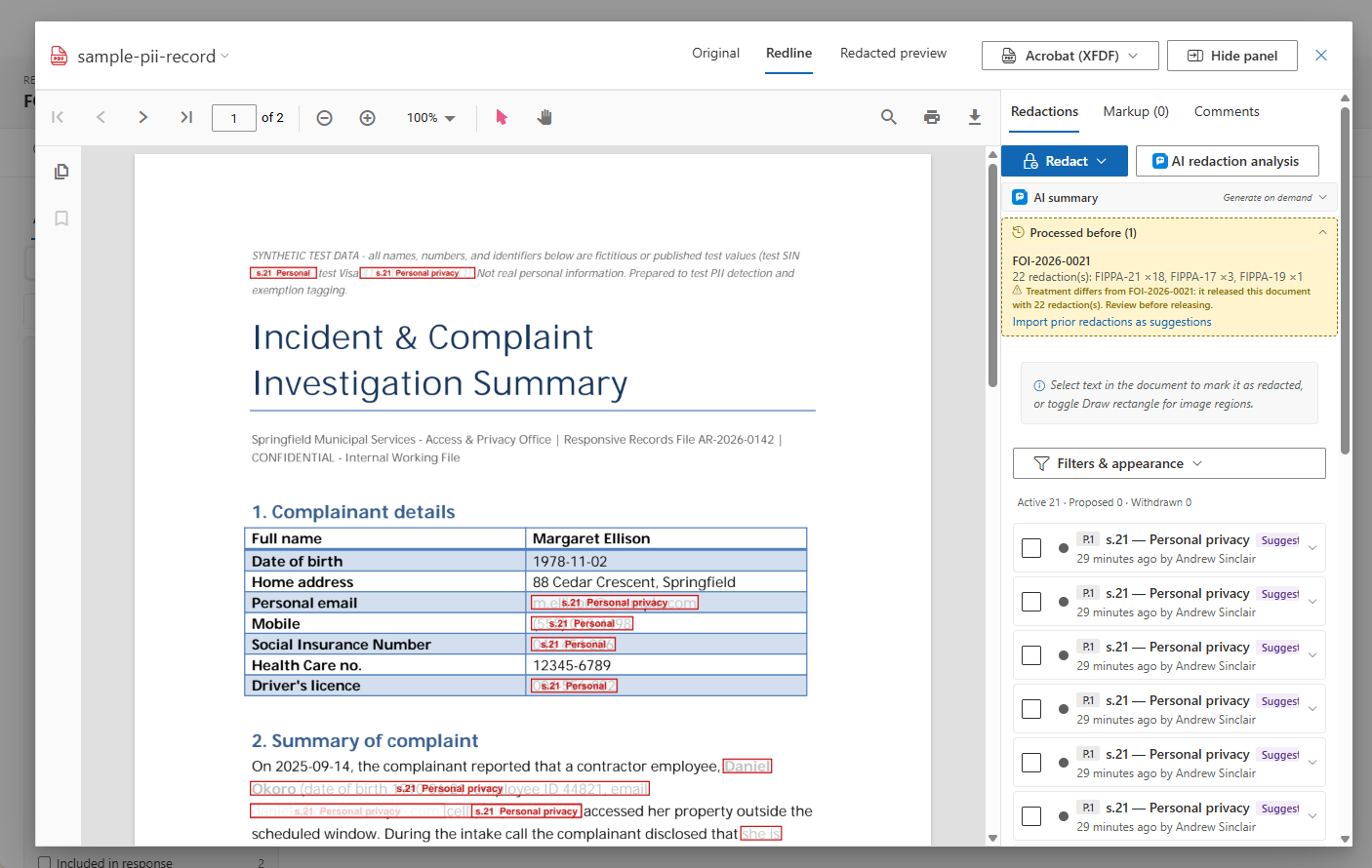
Task: Expand AI summary Generate on demand
Action: coord(1274,197)
